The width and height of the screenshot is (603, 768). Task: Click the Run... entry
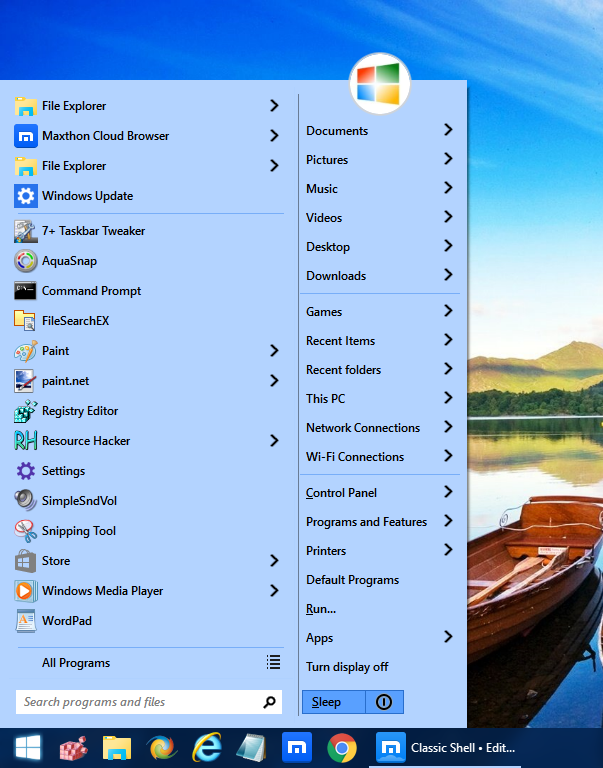tap(380, 609)
